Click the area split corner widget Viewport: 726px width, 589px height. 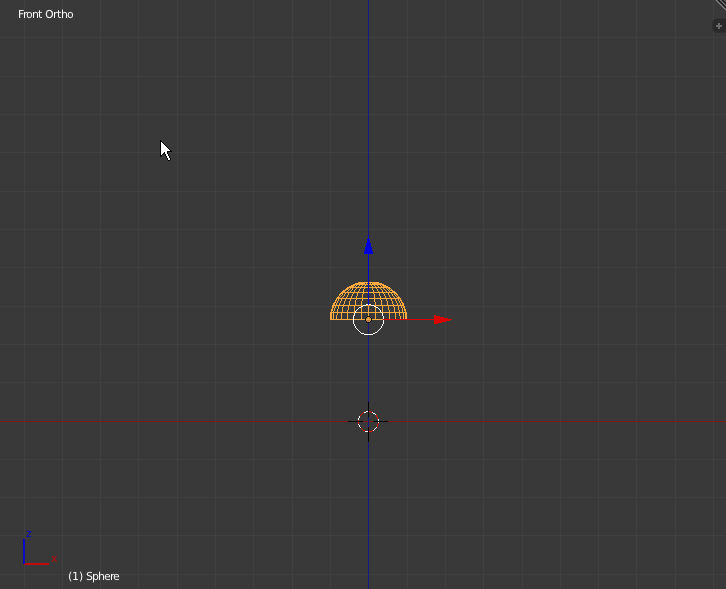(x=721, y=4)
